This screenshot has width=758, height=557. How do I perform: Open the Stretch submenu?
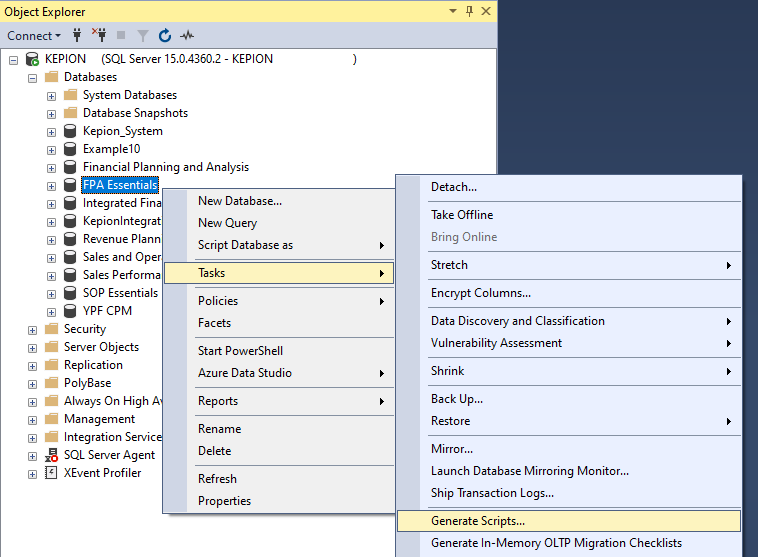tap(569, 265)
